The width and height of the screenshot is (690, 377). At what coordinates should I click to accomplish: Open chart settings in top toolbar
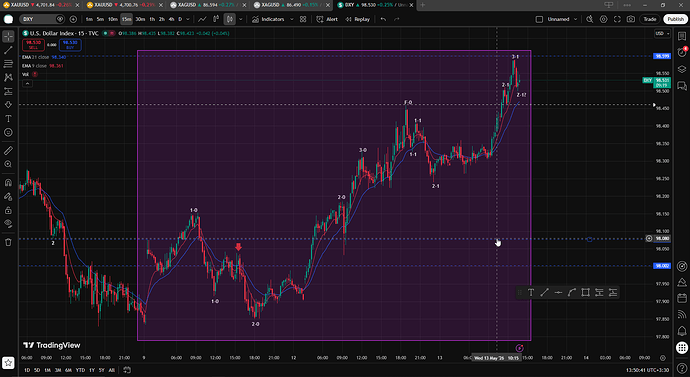[603, 19]
